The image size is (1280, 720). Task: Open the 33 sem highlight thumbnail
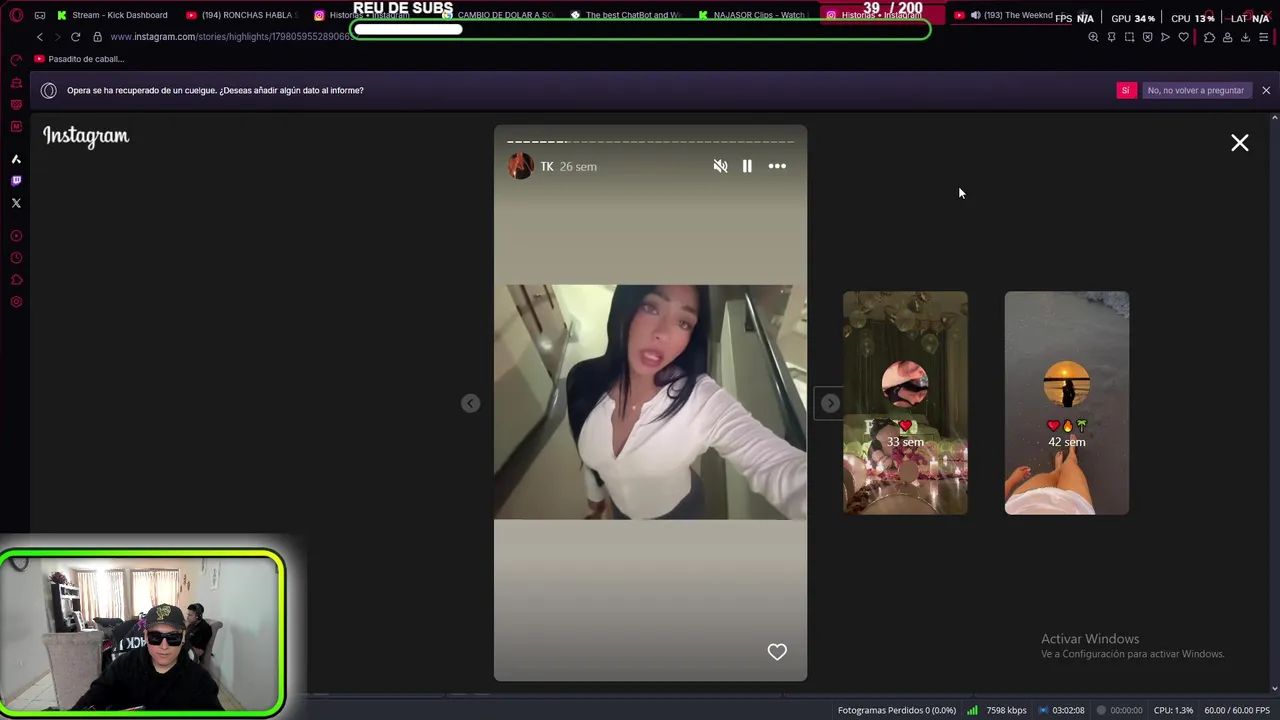[x=905, y=403]
